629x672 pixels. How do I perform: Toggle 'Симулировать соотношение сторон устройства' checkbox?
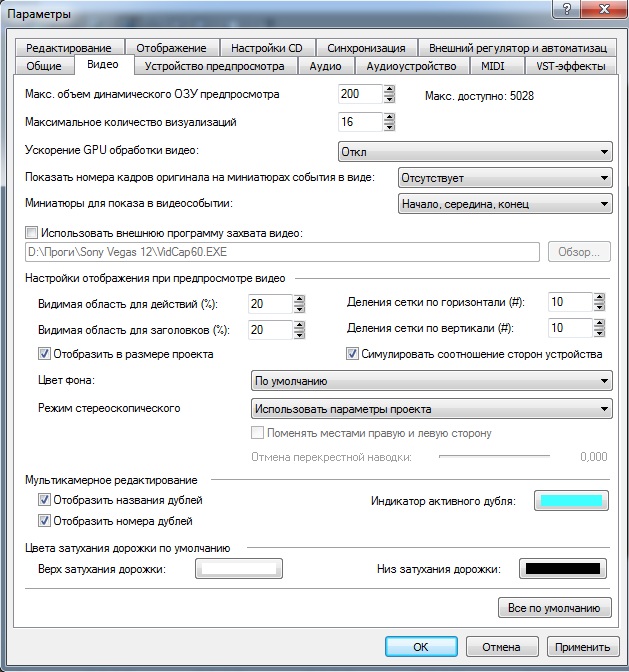coord(352,354)
